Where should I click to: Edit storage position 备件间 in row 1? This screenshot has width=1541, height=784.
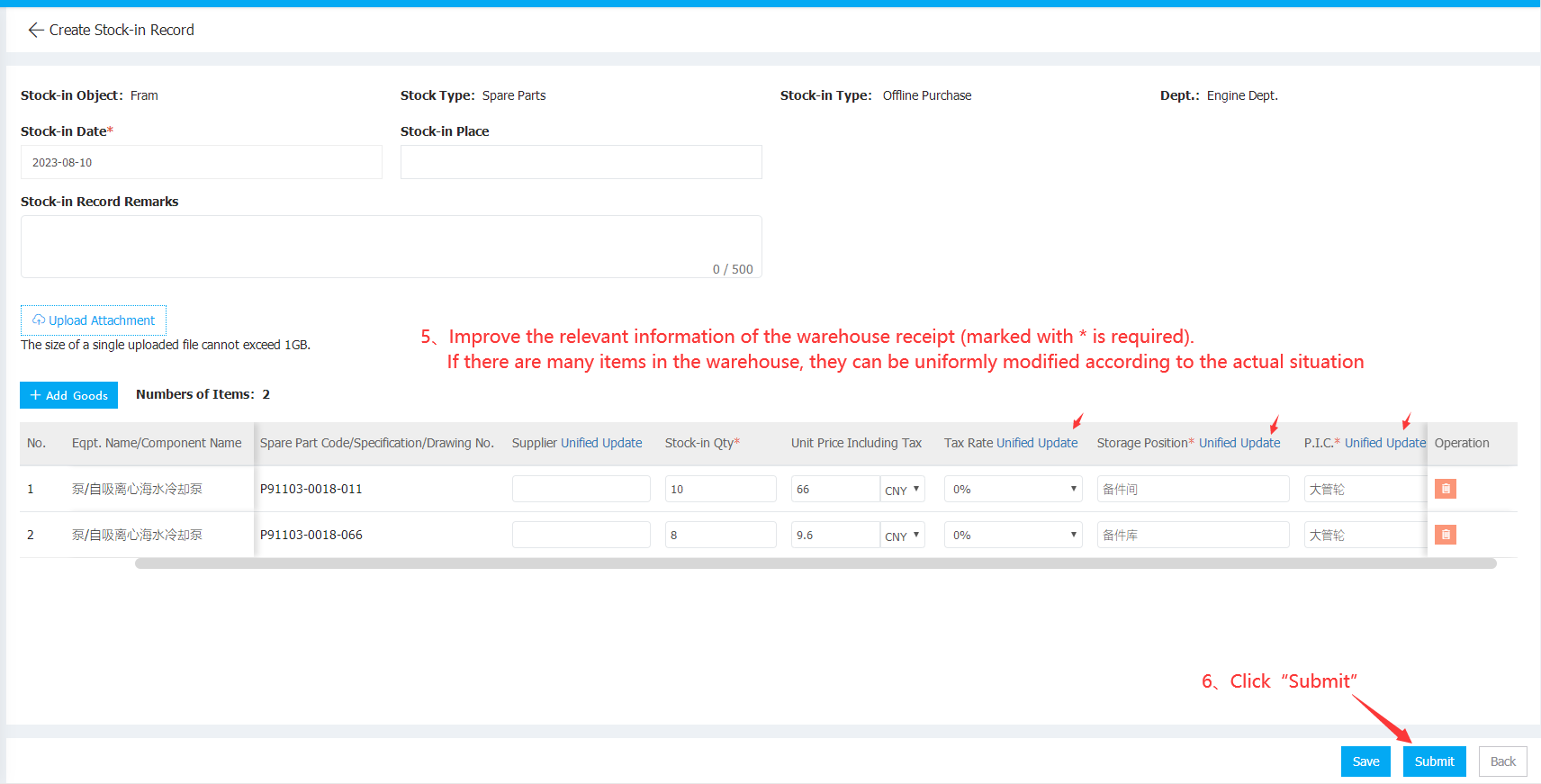pos(1194,489)
